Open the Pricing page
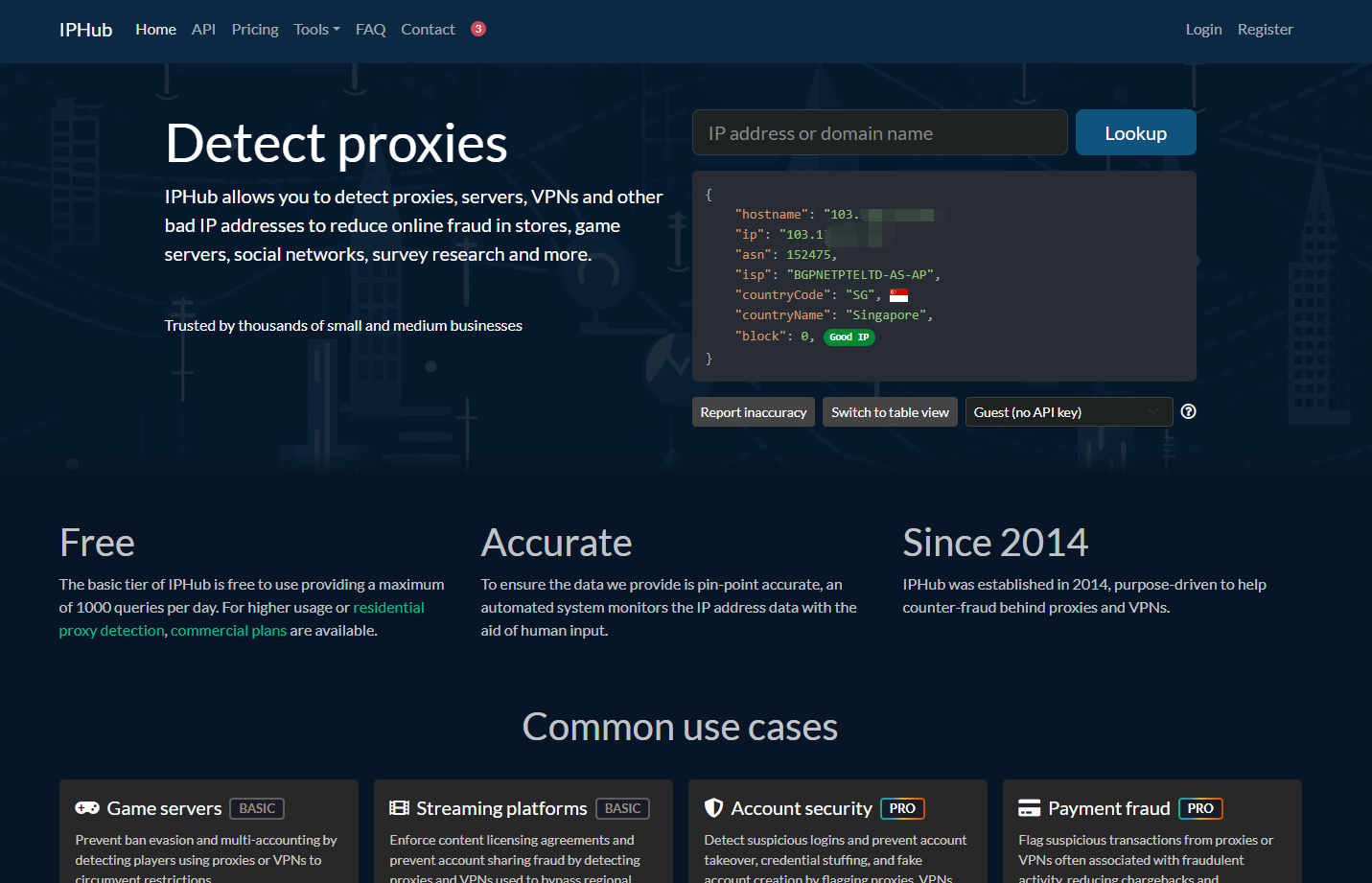 tap(255, 30)
